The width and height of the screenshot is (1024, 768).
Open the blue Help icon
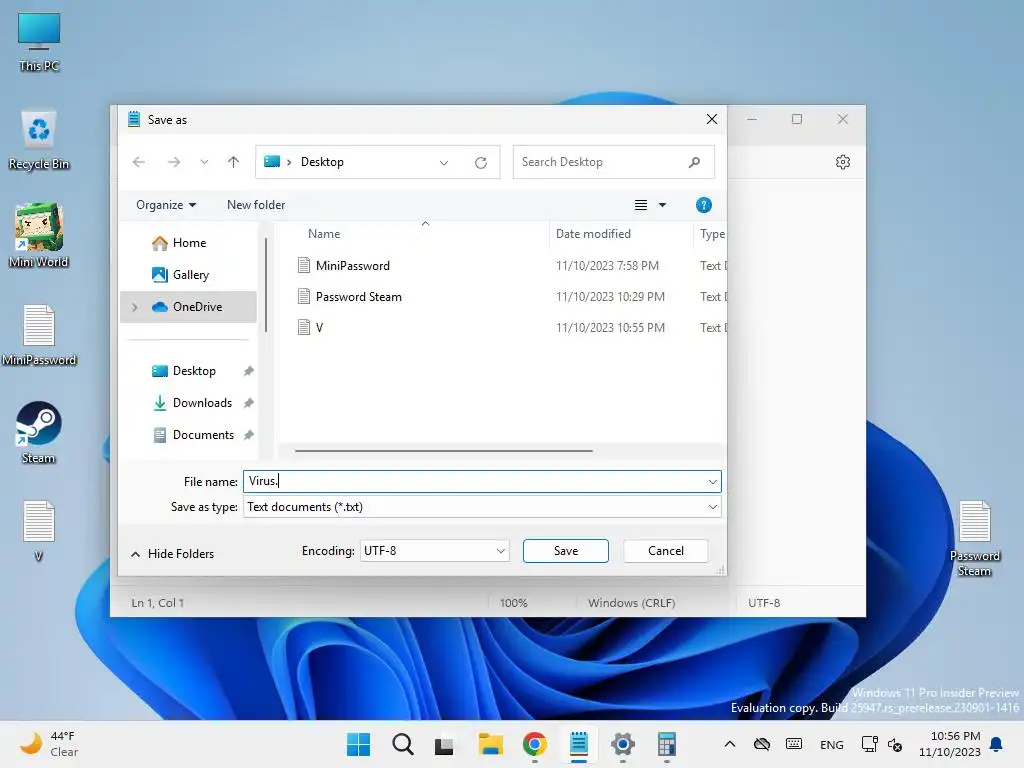pyautogui.click(x=703, y=205)
